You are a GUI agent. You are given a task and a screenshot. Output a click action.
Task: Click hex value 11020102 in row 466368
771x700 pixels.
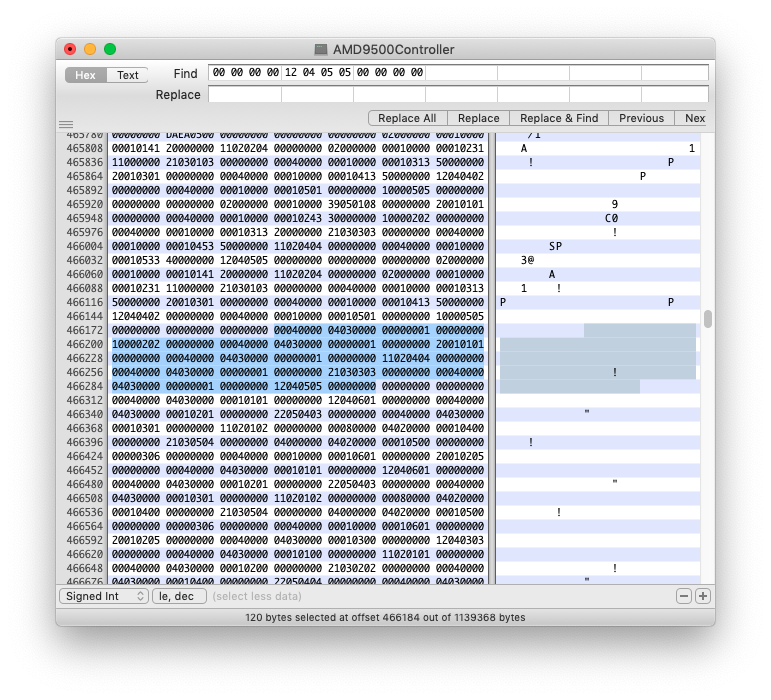(244, 428)
